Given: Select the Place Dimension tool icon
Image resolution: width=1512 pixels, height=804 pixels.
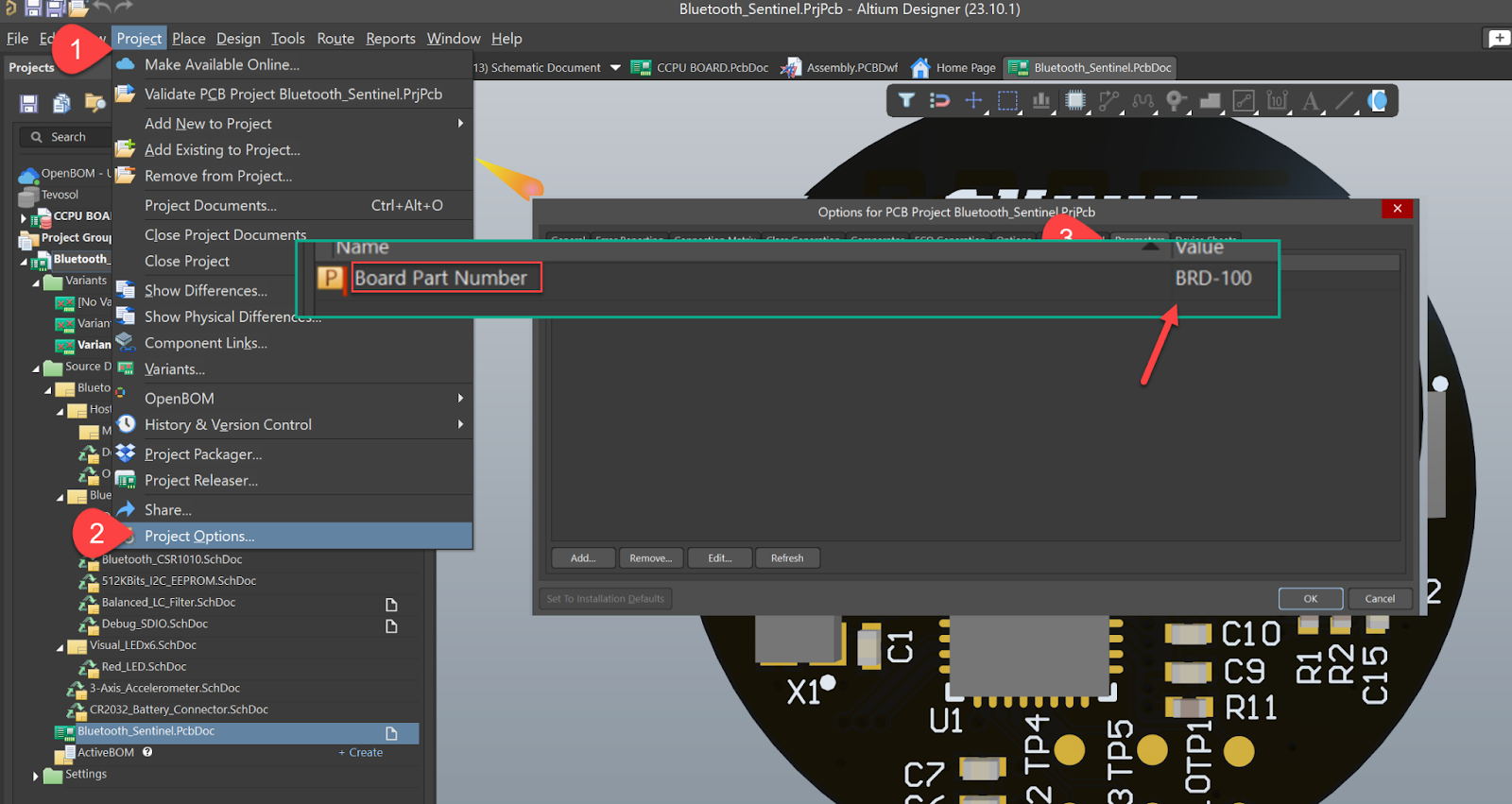Looking at the screenshot, I should point(1277,100).
